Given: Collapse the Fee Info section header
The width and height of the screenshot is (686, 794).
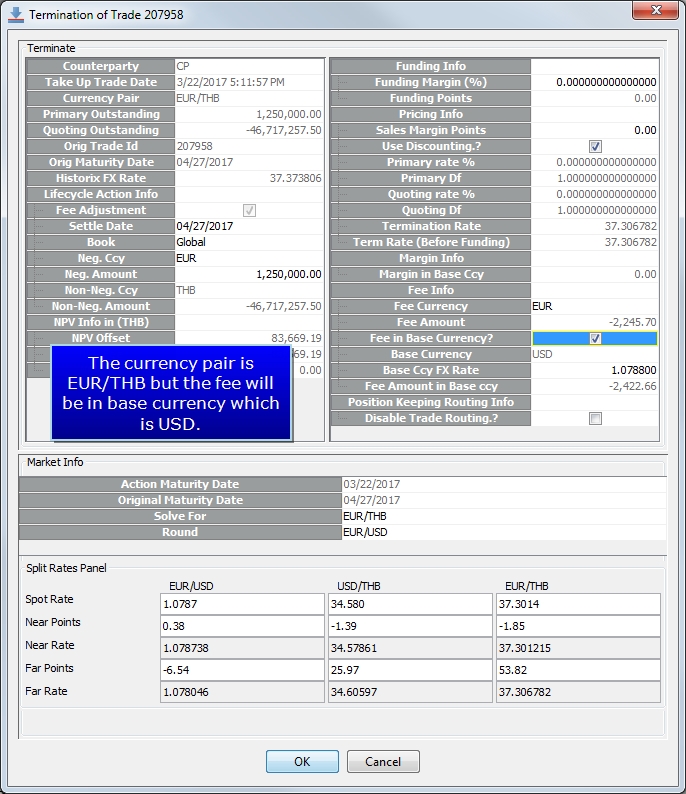Looking at the screenshot, I should point(431,290).
